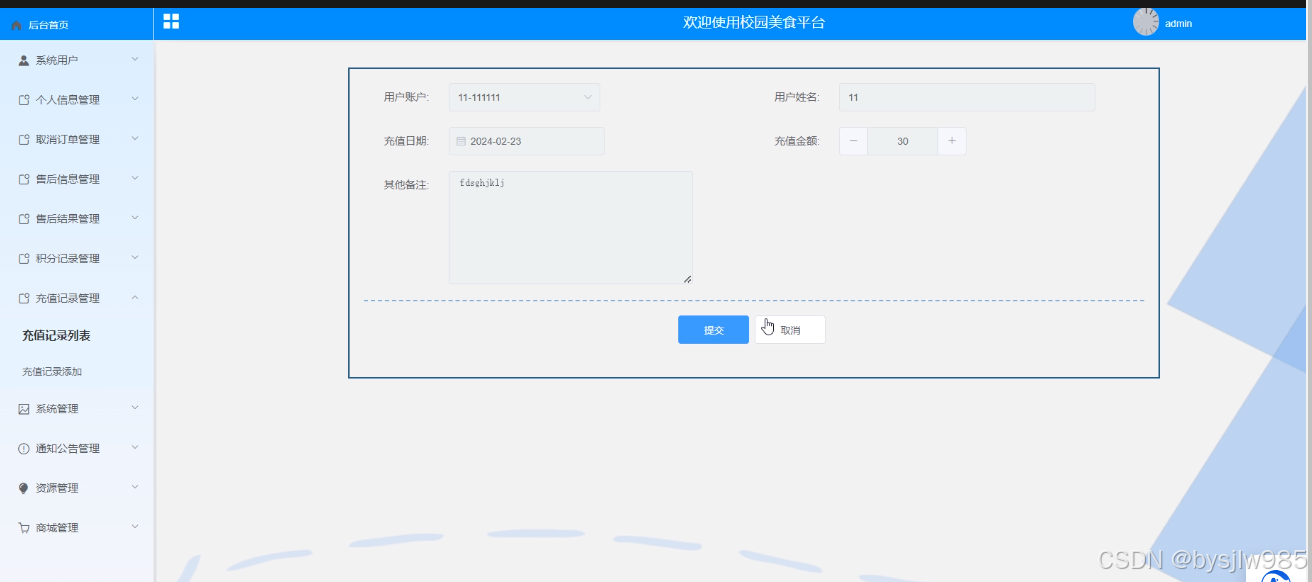Open the 系统用户 menu item
Viewport: 1312px width, 582px height.
(x=77, y=60)
